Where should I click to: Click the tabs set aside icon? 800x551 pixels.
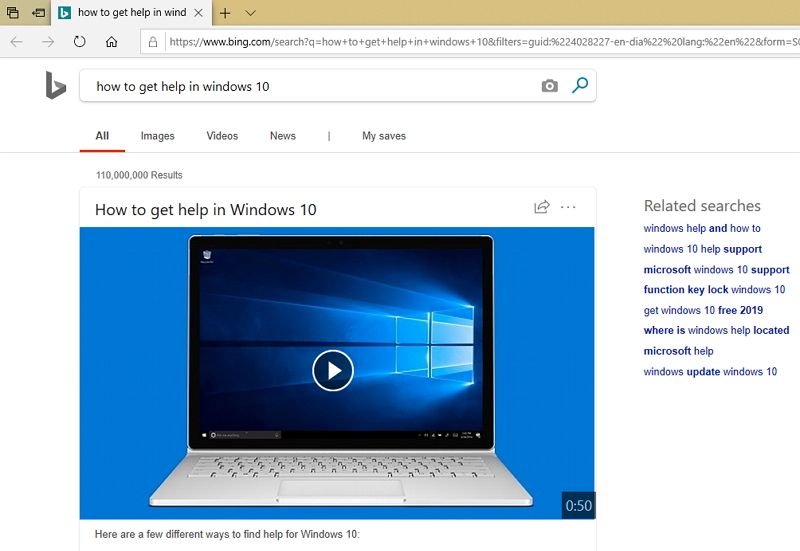(x=13, y=12)
